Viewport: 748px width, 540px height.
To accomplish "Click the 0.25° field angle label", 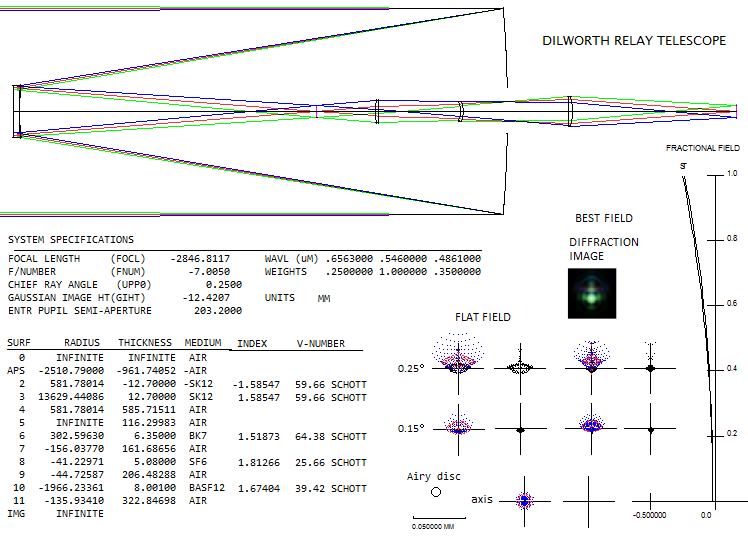I will (x=411, y=369).
